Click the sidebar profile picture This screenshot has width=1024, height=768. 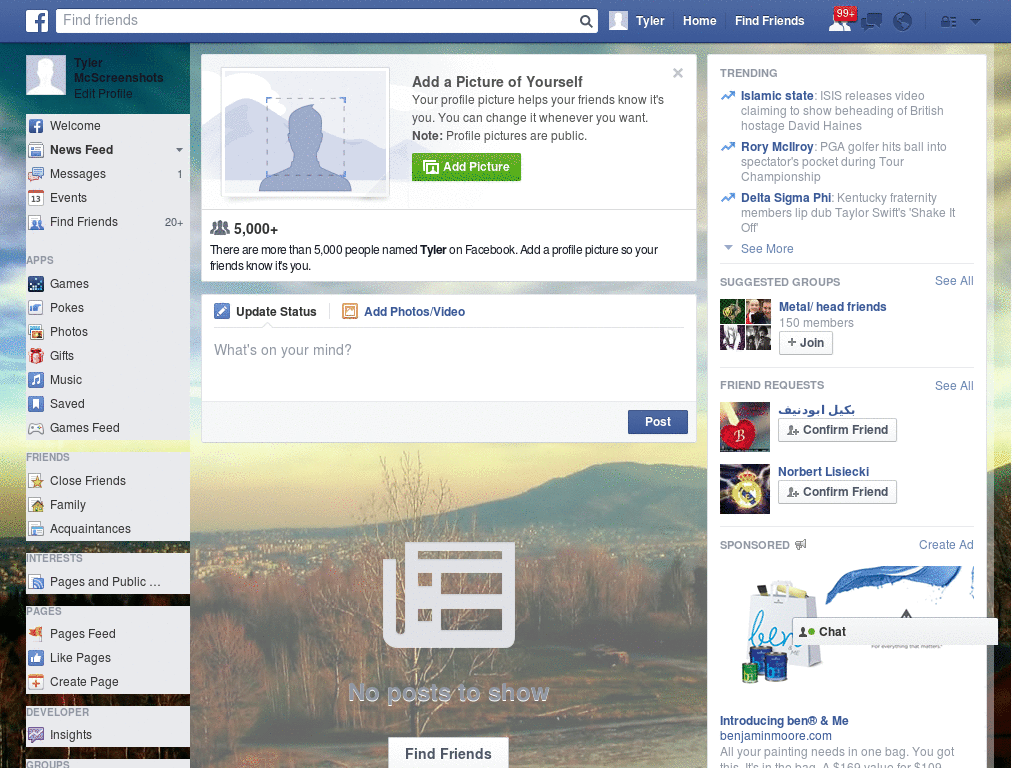(x=46, y=75)
